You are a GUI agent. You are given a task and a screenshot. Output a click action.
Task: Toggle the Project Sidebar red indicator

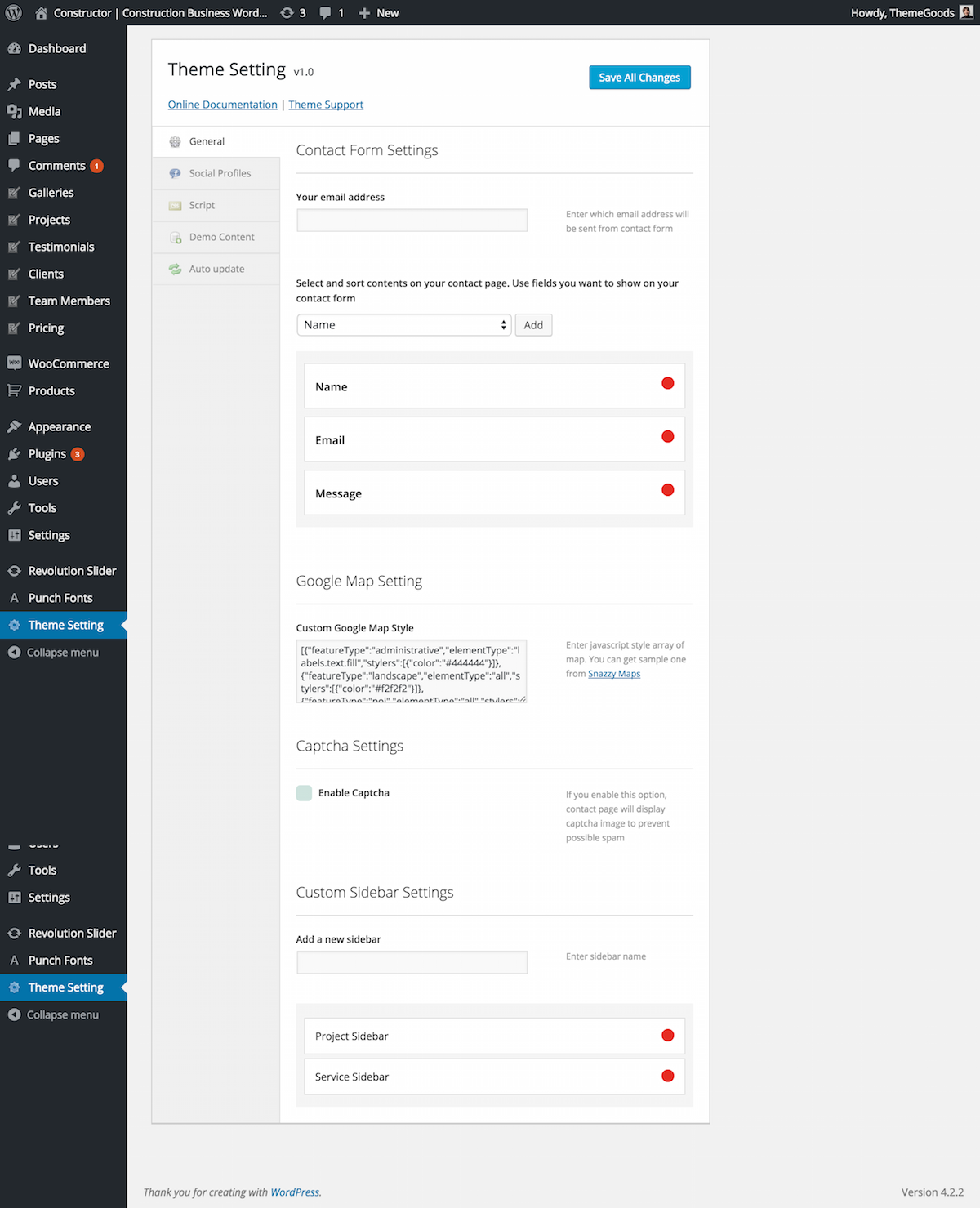667,1035
